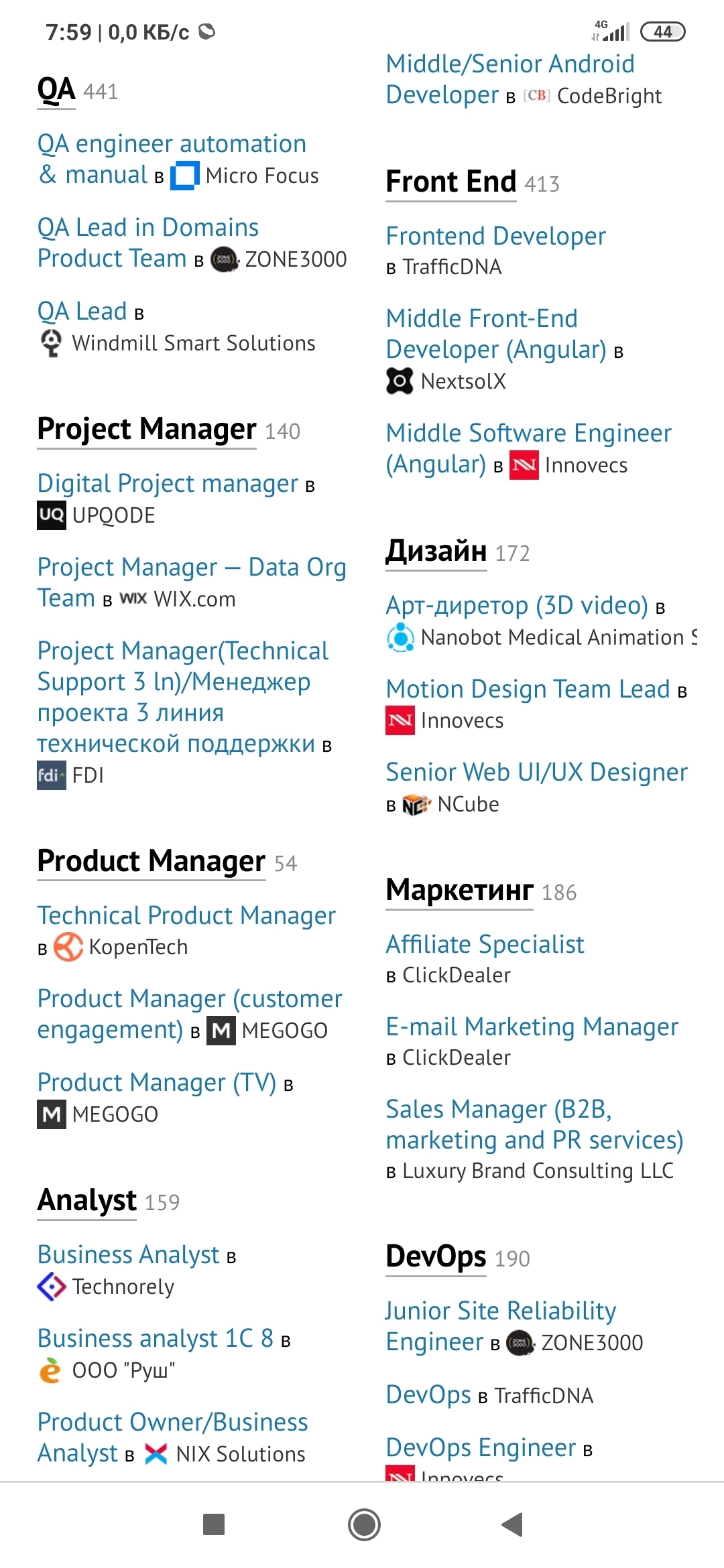Screen dimensions: 724x1568
Task: Tap the Micro Focus company logo
Action: click(185, 176)
